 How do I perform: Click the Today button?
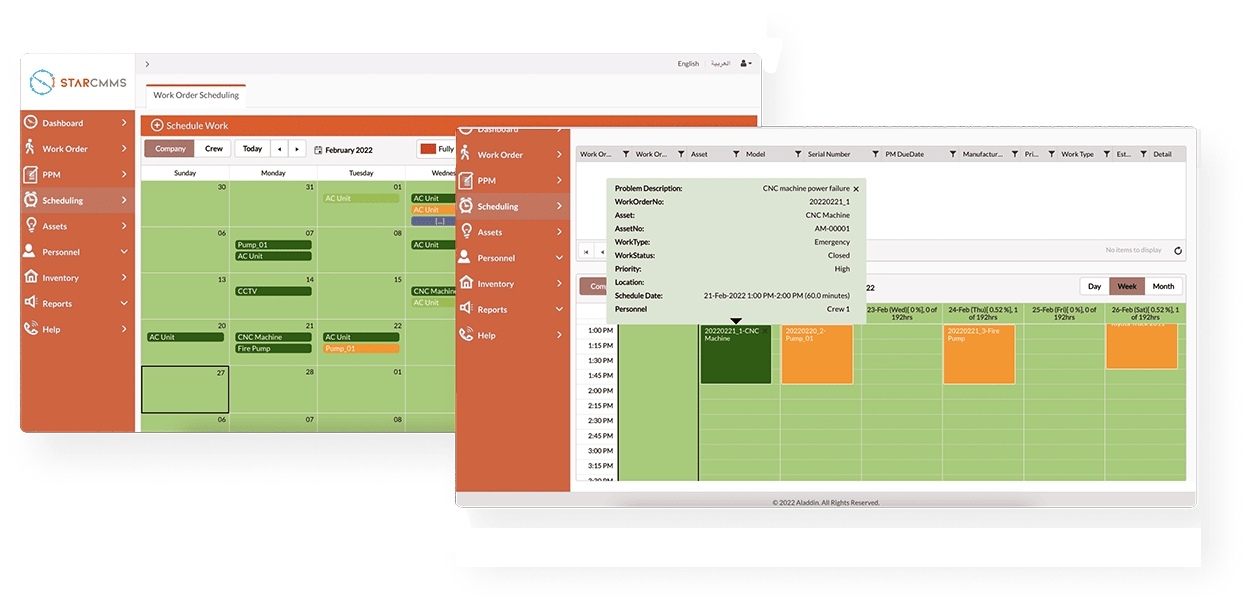[x=252, y=149]
